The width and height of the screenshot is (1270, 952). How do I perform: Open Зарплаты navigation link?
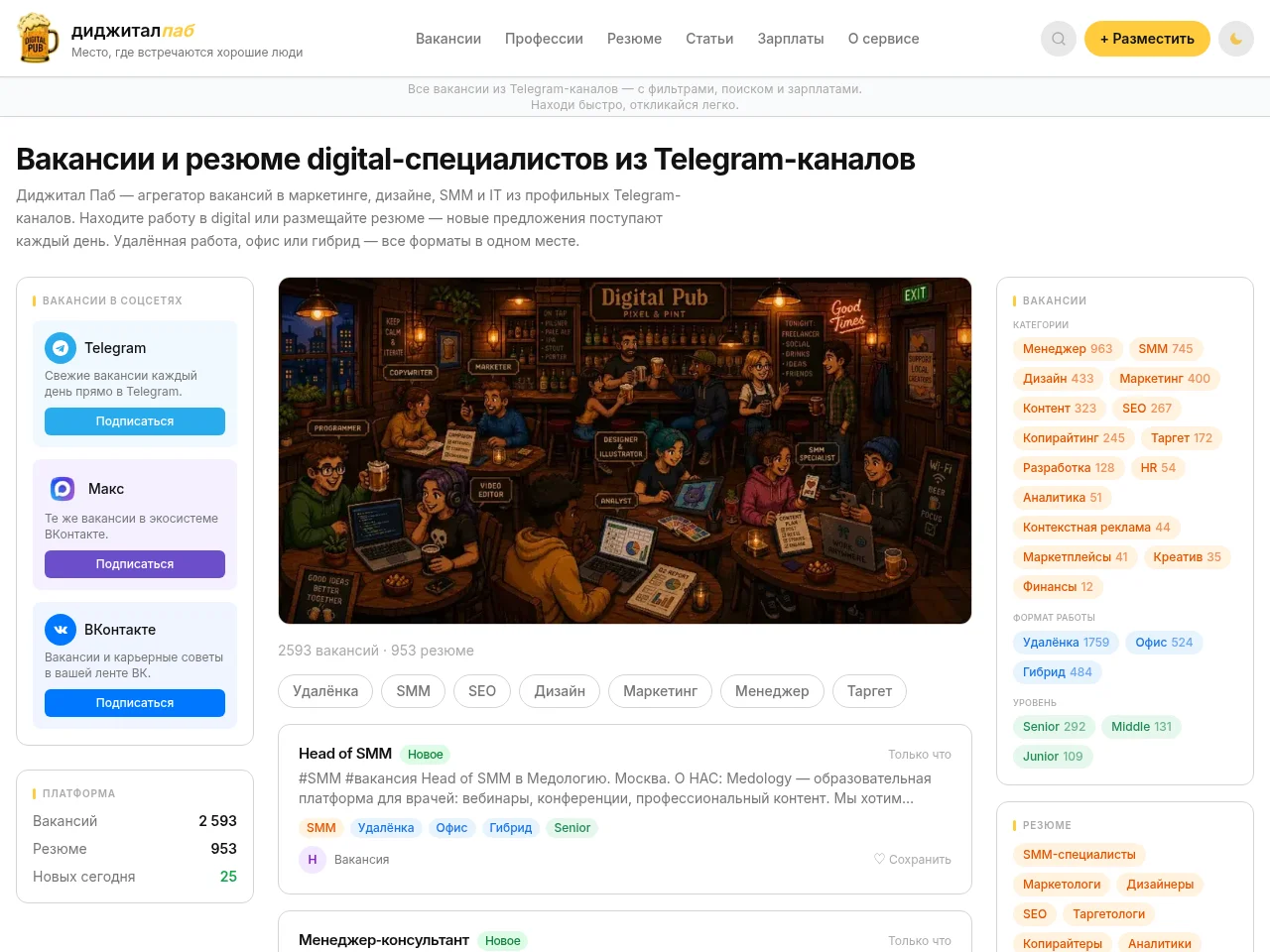coord(791,39)
